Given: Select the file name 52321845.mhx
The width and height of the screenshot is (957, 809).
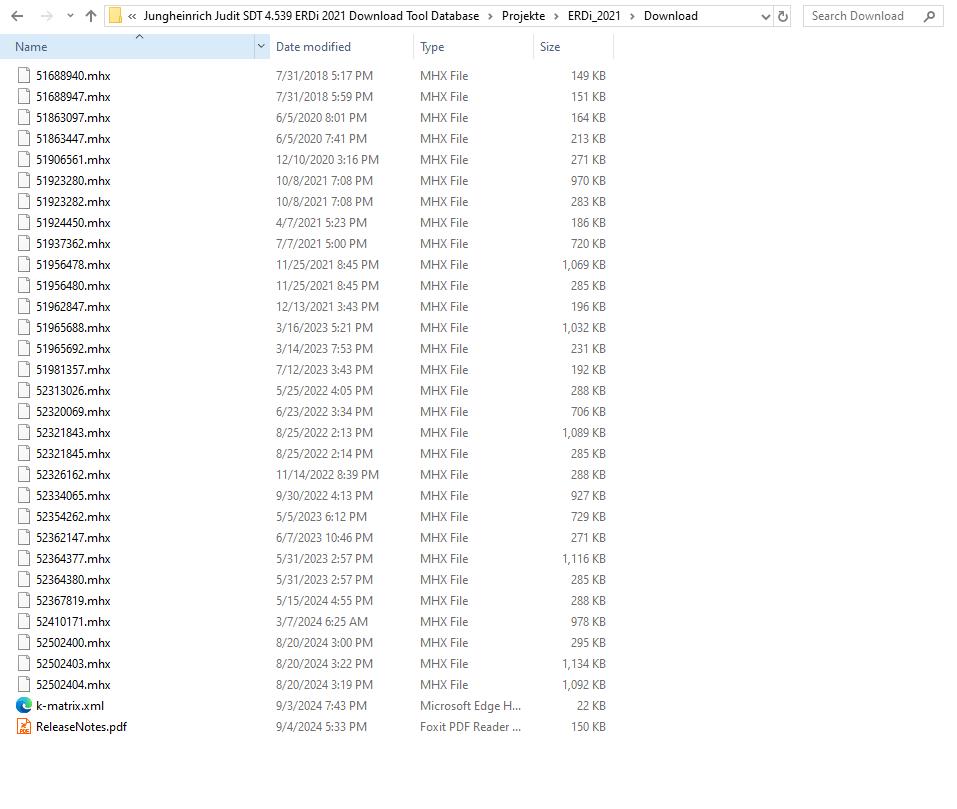Looking at the screenshot, I should pyautogui.click(x=73, y=453).
